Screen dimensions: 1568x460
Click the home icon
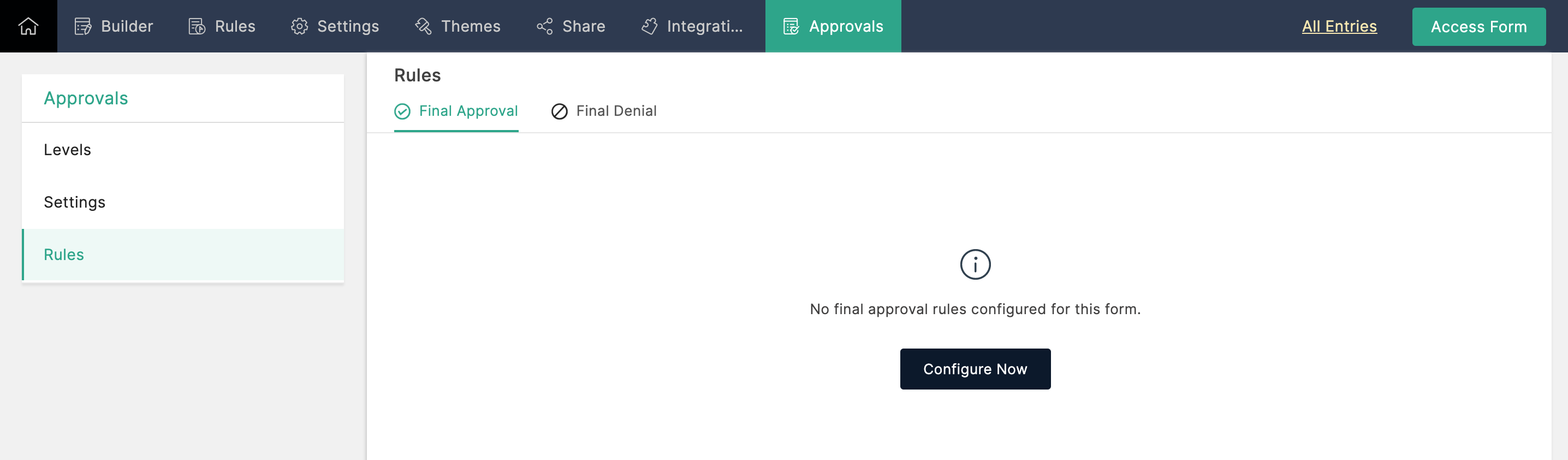(x=28, y=26)
